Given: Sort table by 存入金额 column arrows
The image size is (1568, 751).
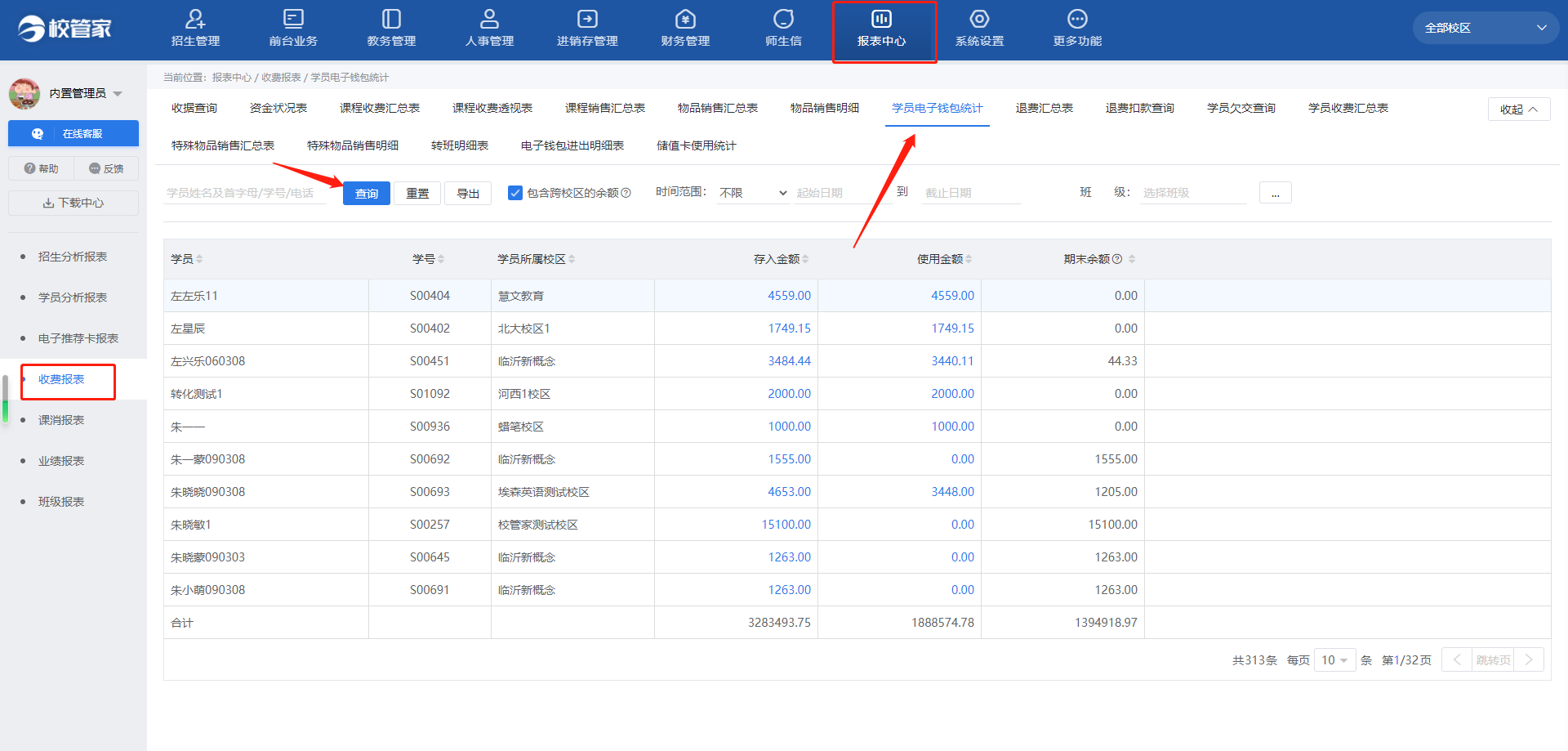Looking at the screenshot, I should 805,259.
